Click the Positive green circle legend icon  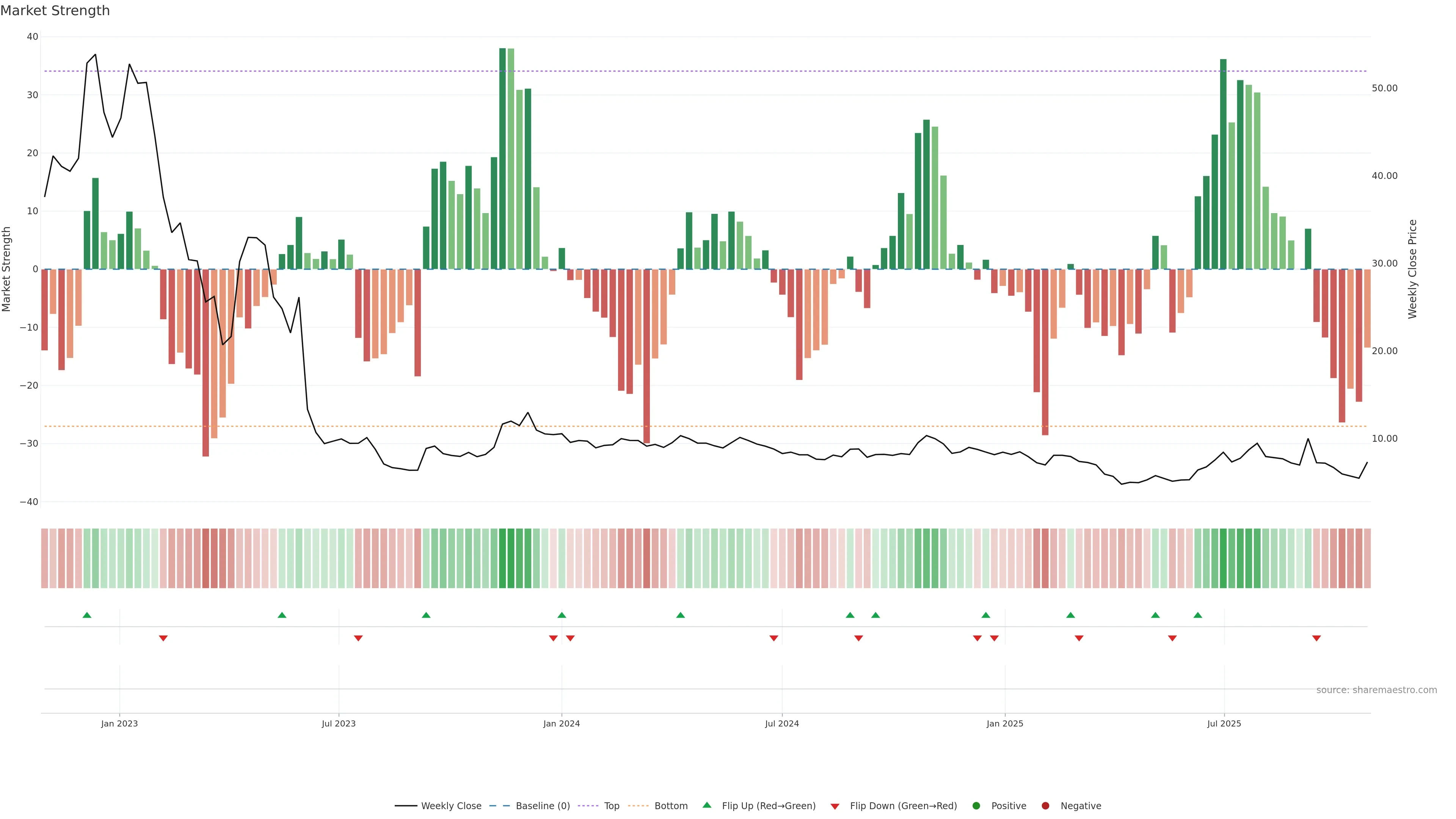click(x=976, y=805)
